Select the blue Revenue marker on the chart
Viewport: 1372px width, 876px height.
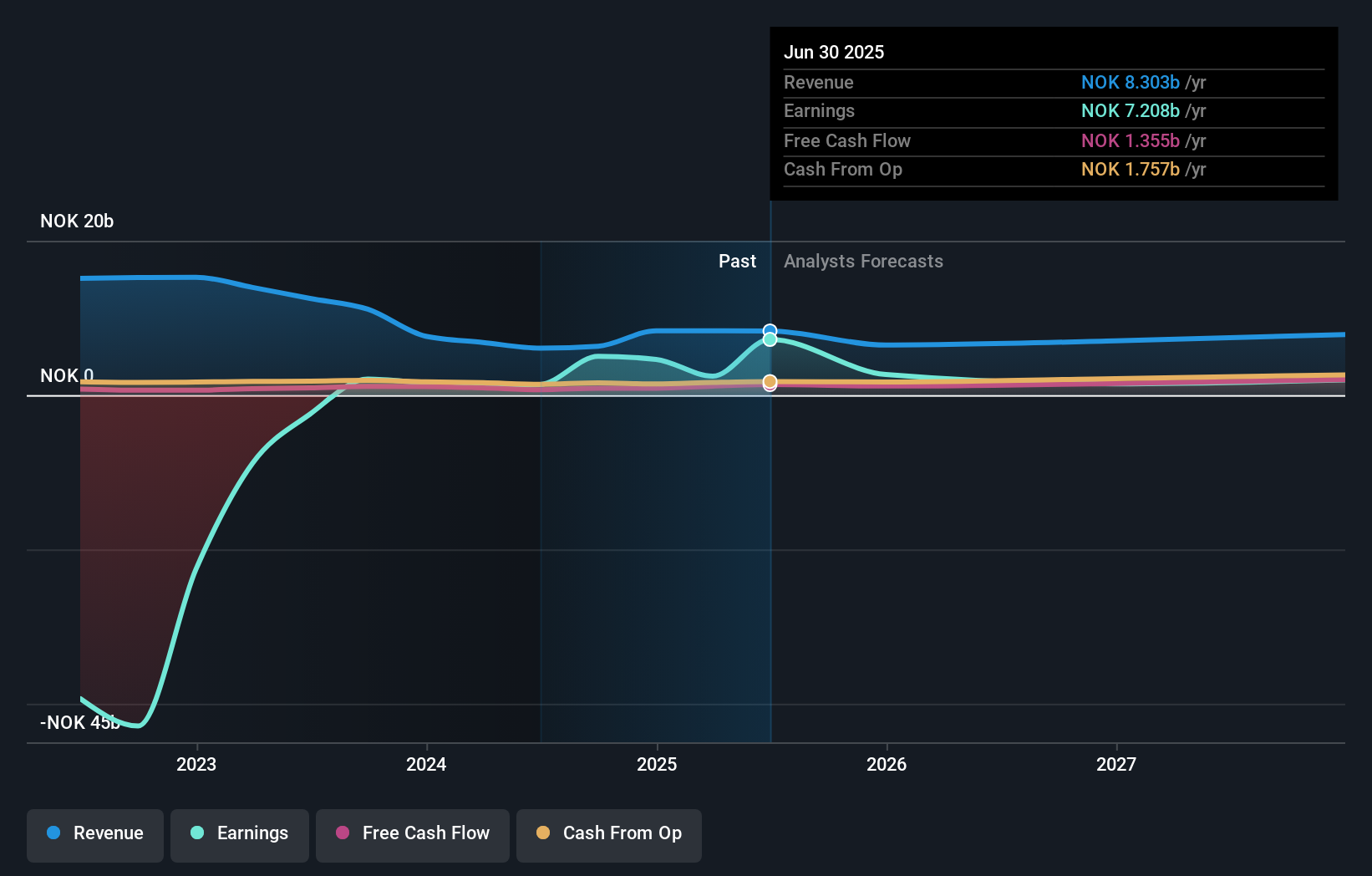769,328
